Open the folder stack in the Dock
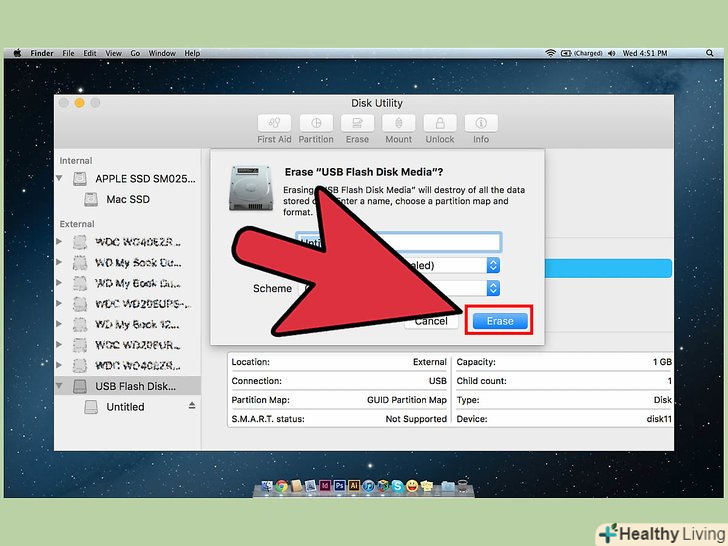 coord(448,486)
